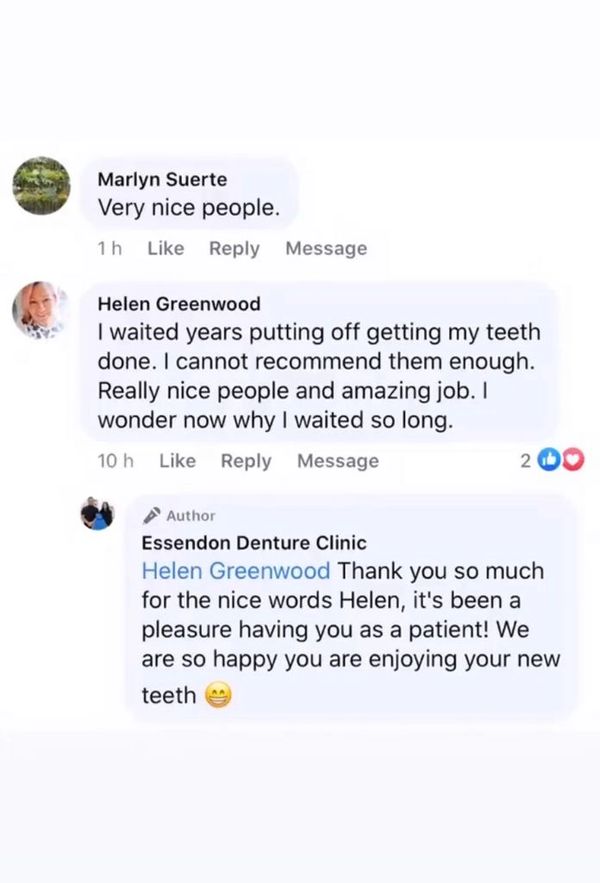Open Helen Greenwood's profile picture
600x883 pixels.
click(40, 309)
